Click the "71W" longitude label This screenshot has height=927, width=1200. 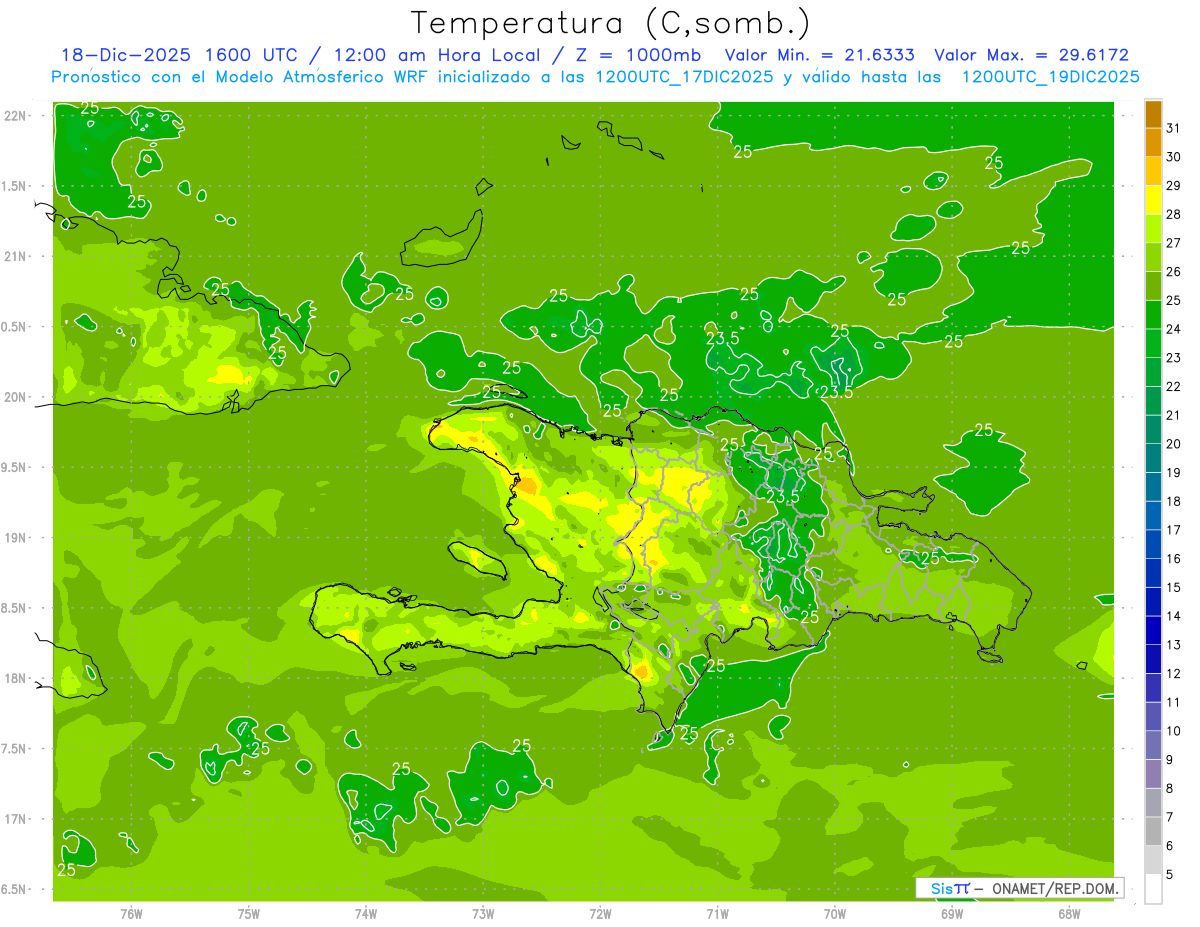point(717,913)
